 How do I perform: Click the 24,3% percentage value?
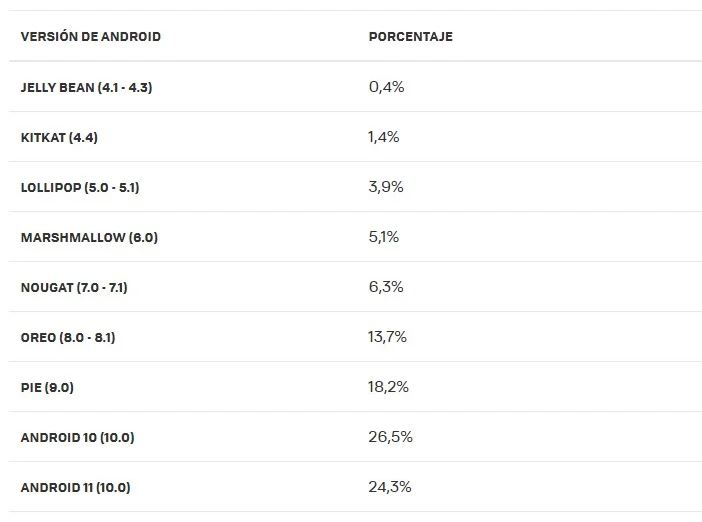[x=390, y=487]
